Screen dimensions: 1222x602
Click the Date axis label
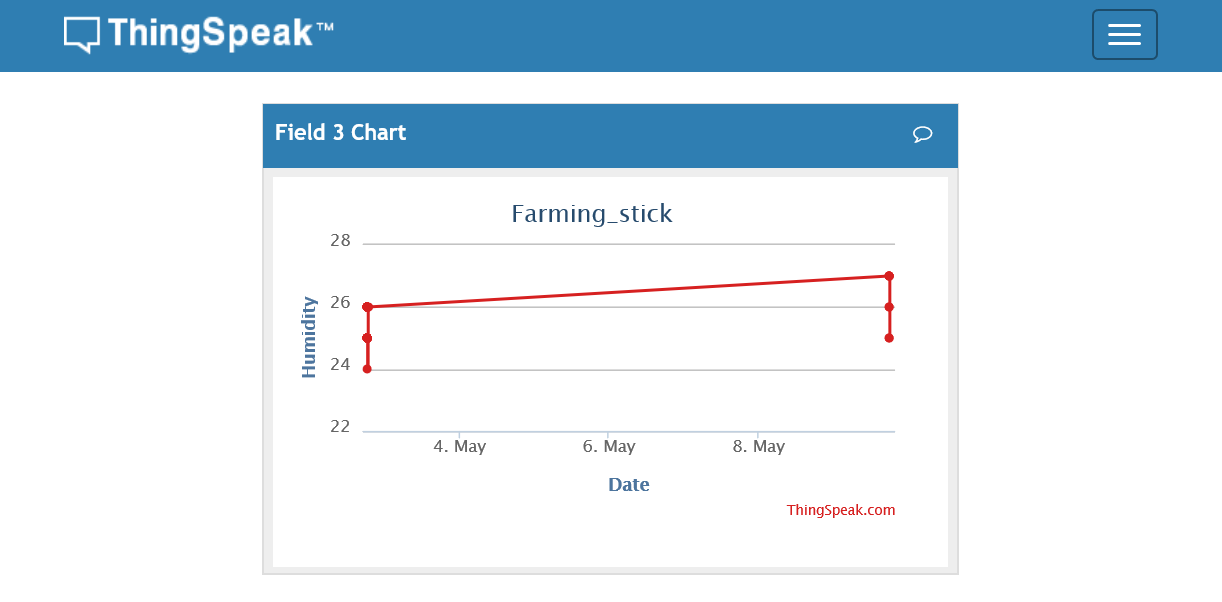point(628,484)
